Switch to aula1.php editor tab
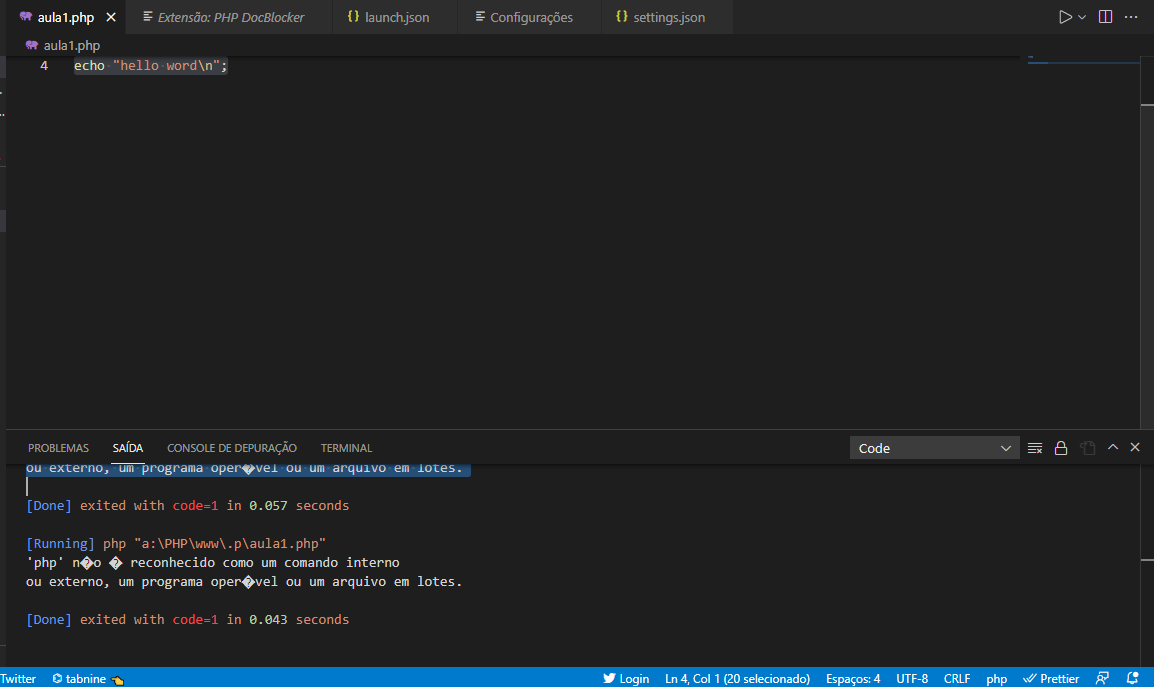 66,17
